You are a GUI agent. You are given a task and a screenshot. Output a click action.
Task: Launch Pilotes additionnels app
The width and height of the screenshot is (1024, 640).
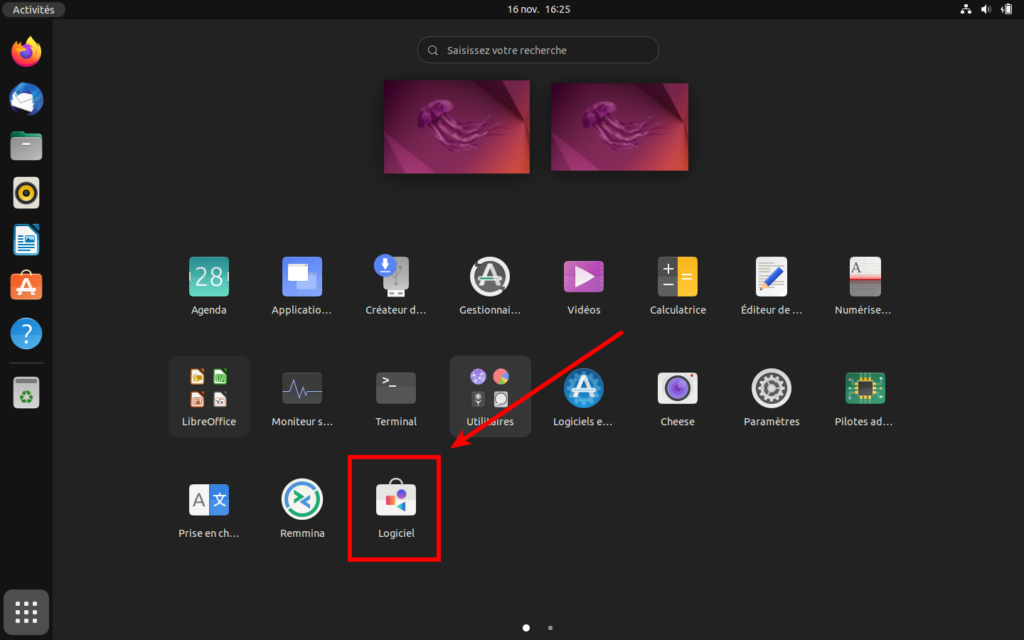(864, 388)
